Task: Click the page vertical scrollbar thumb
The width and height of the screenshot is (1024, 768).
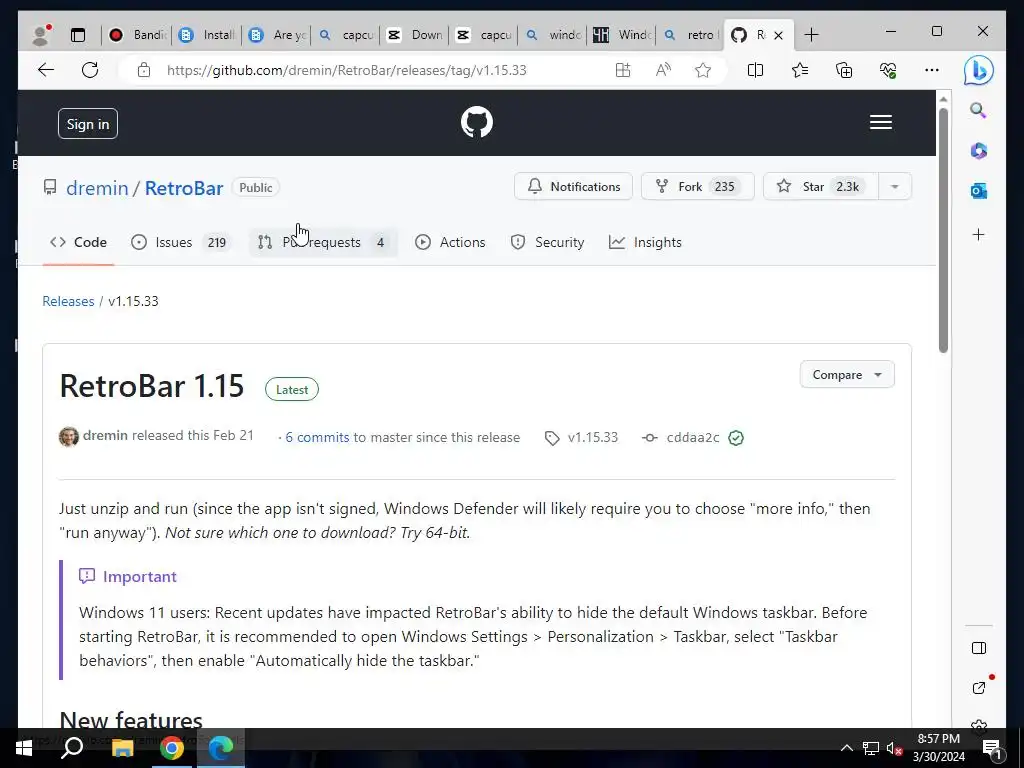Action: click(943, 230)
